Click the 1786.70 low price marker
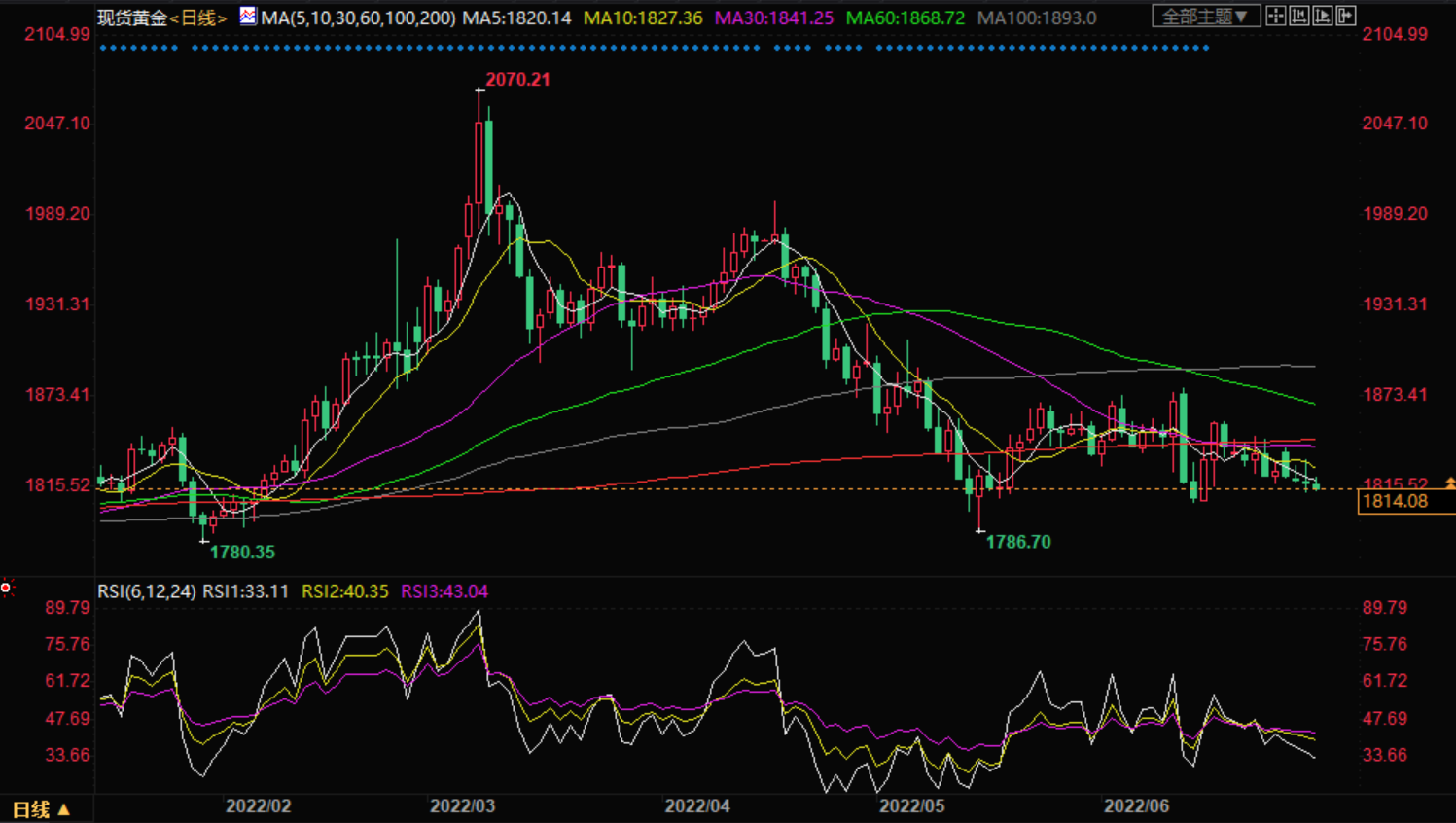1456x823 pixels. coord(1017,542)
